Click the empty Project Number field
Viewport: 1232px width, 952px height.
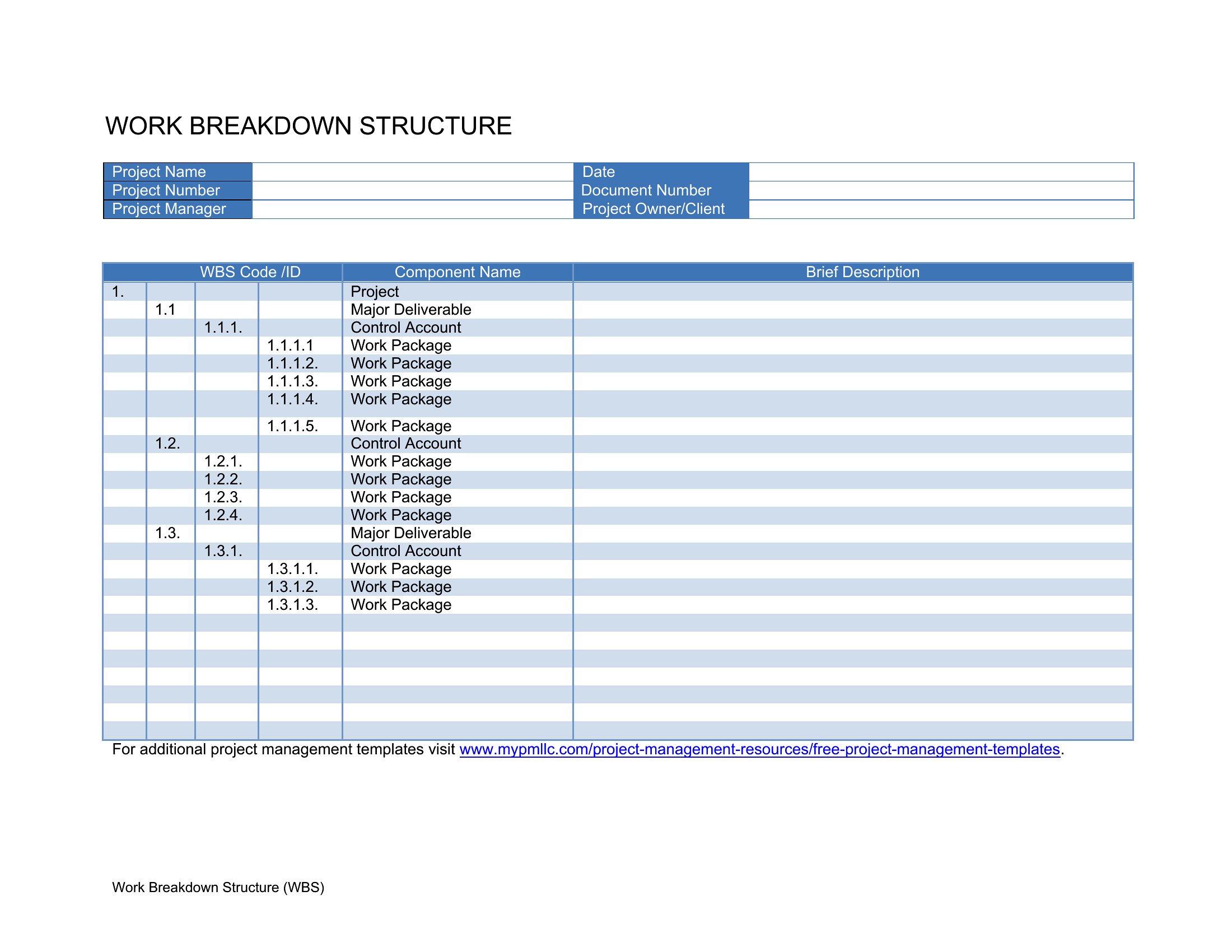[x=412, y=190]
